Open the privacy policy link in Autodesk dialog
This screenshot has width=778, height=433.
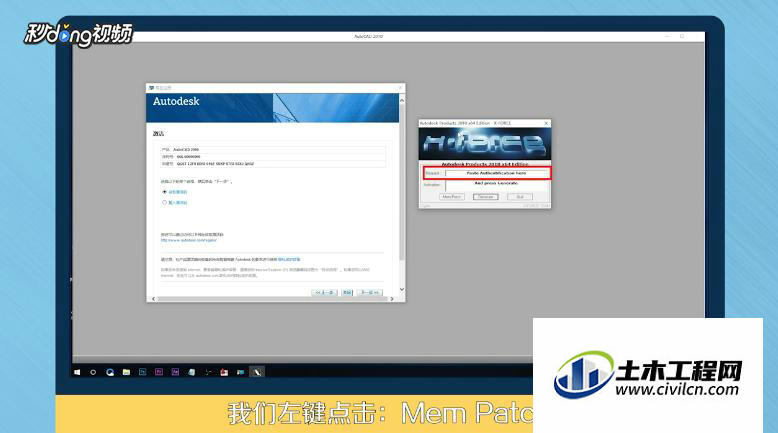289,259
